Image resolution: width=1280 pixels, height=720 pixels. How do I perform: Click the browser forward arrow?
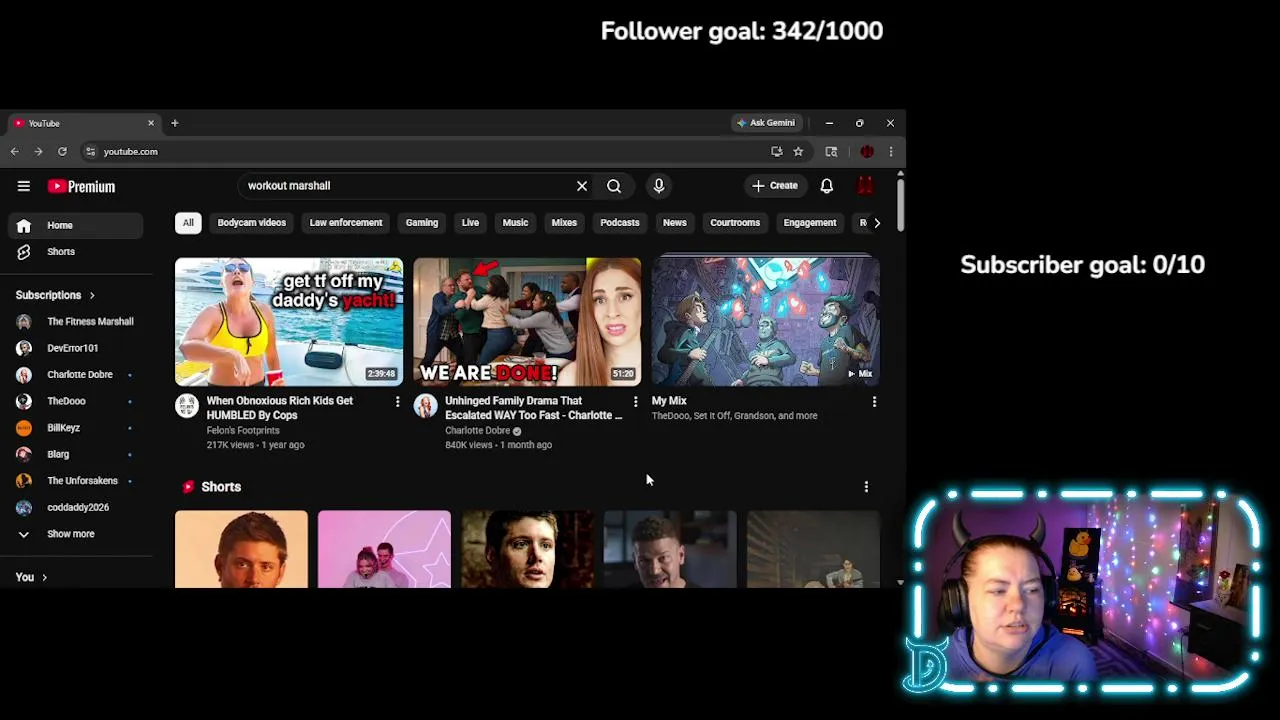[38, 152]
